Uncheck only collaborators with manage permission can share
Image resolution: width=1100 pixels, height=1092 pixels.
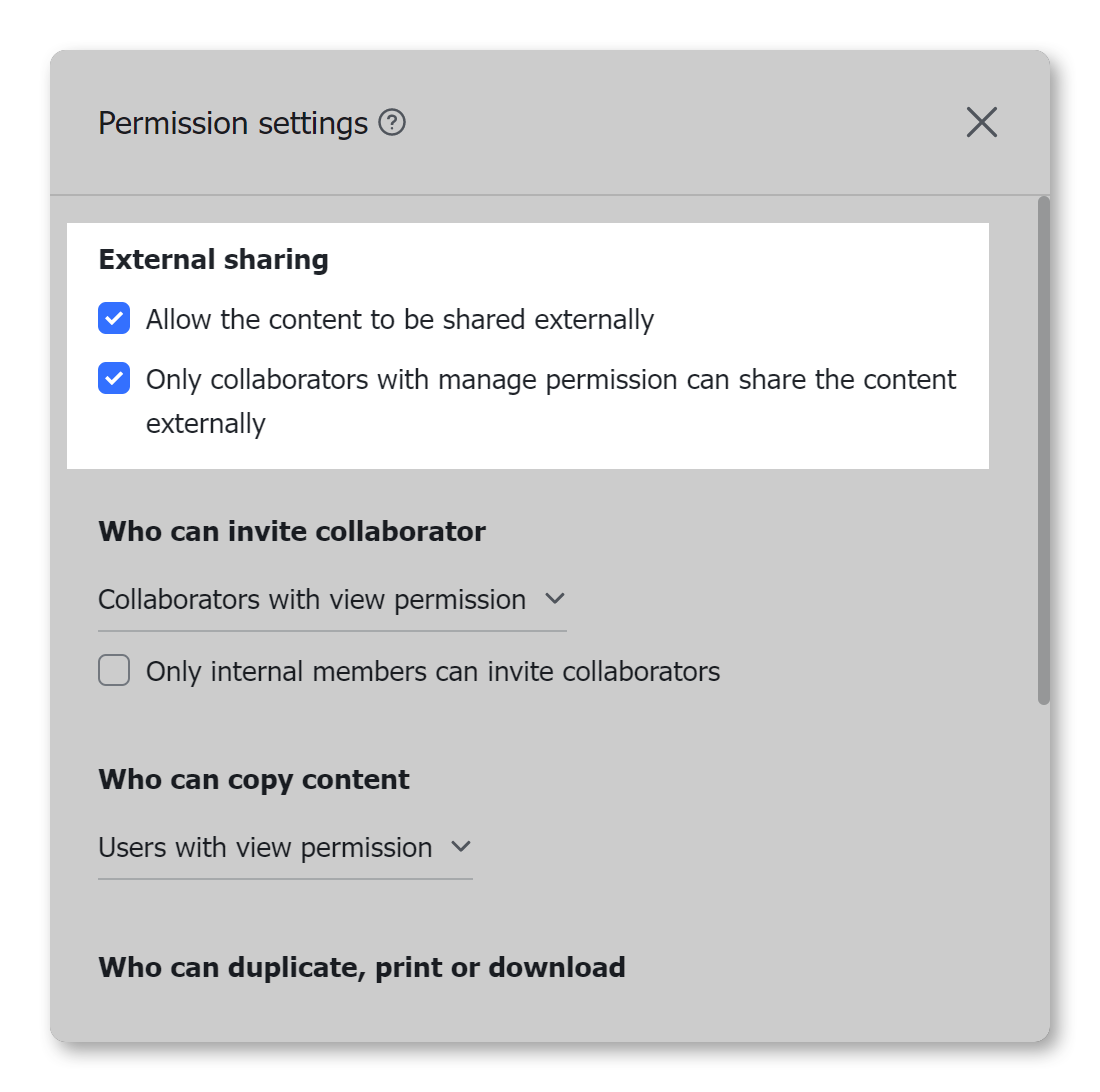click(113, 378)
